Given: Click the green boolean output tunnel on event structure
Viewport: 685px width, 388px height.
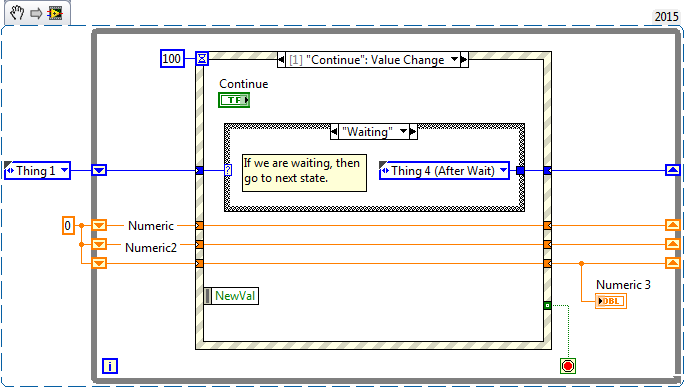Looking at the screenshot, I should click(x=547, y=305).
